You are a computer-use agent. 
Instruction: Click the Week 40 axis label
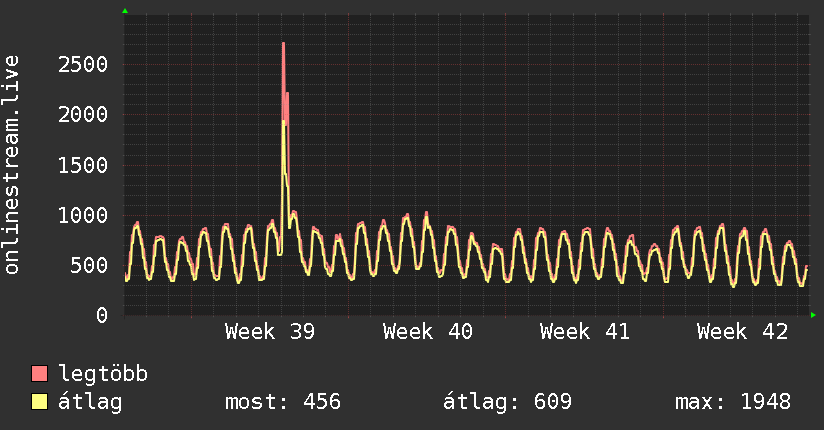[428, 332]
